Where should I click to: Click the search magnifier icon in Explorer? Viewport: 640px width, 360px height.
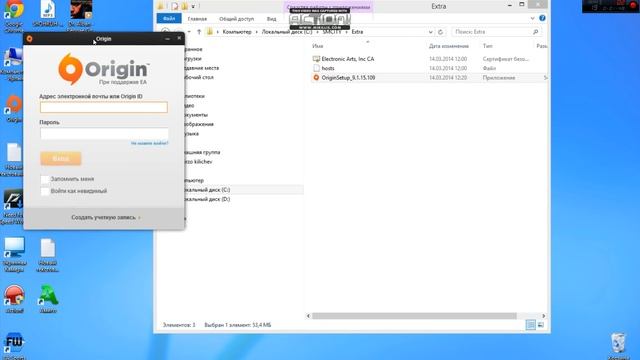pyautogui.click(x=536, y=32)
